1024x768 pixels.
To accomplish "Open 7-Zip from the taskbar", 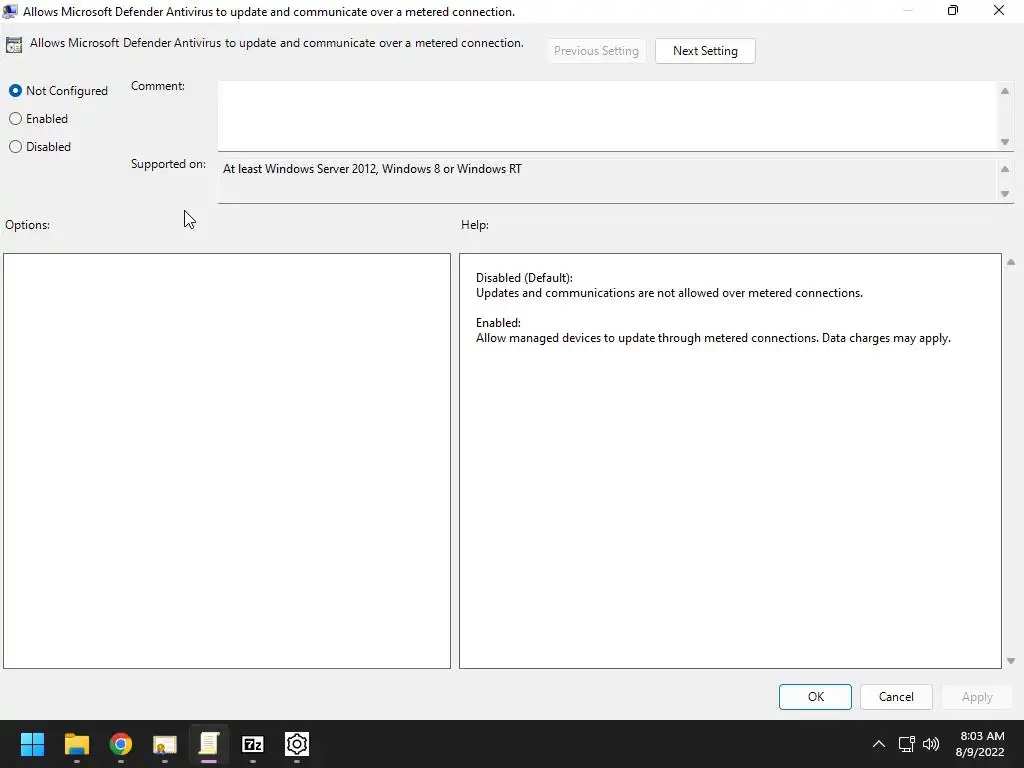I will pos(253,744).
